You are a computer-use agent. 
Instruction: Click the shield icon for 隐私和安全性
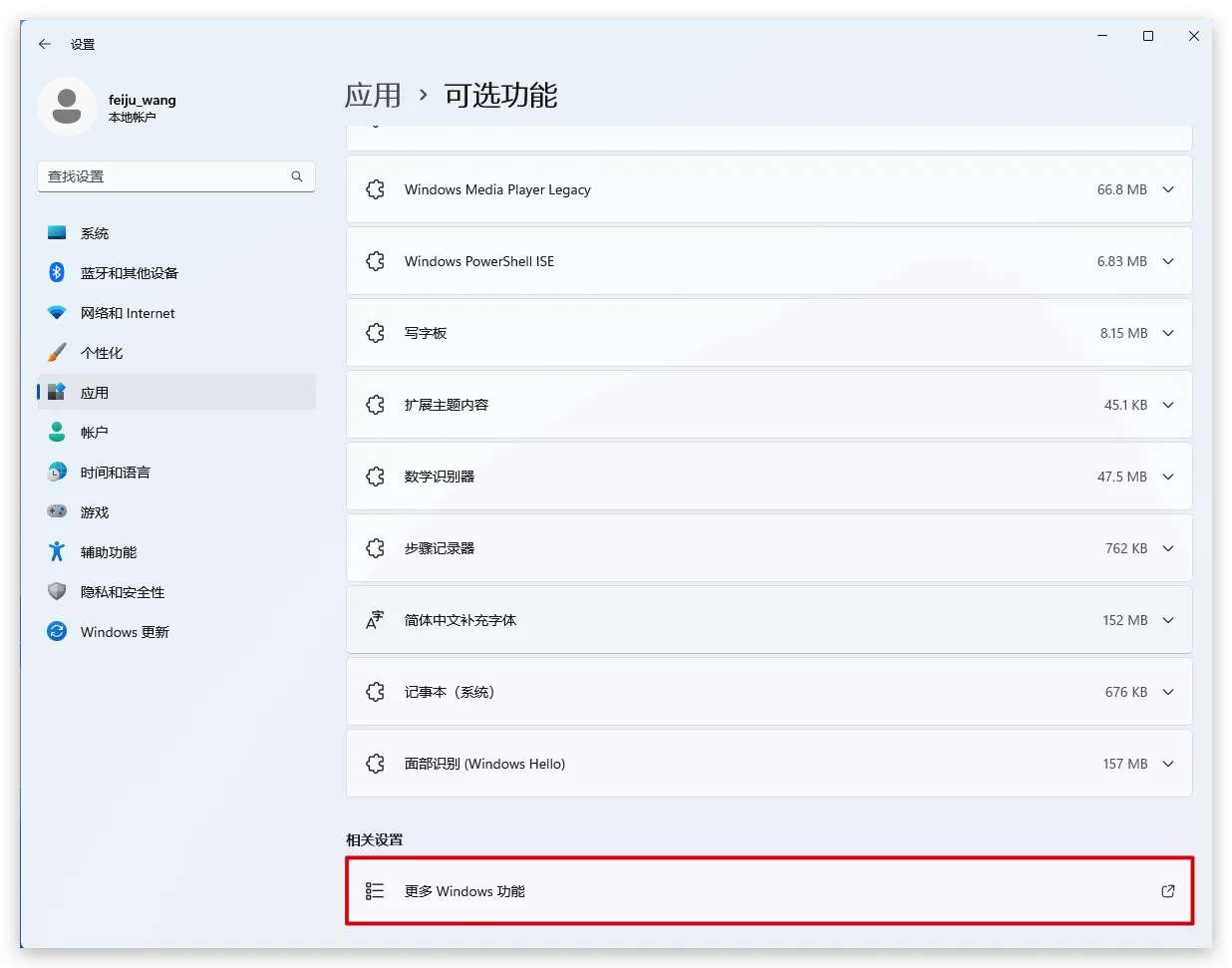coord(57,591)
